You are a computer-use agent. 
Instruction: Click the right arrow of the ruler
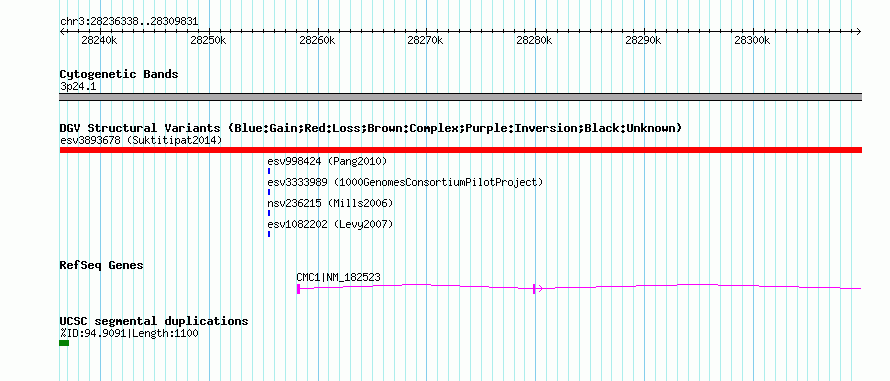858,31
